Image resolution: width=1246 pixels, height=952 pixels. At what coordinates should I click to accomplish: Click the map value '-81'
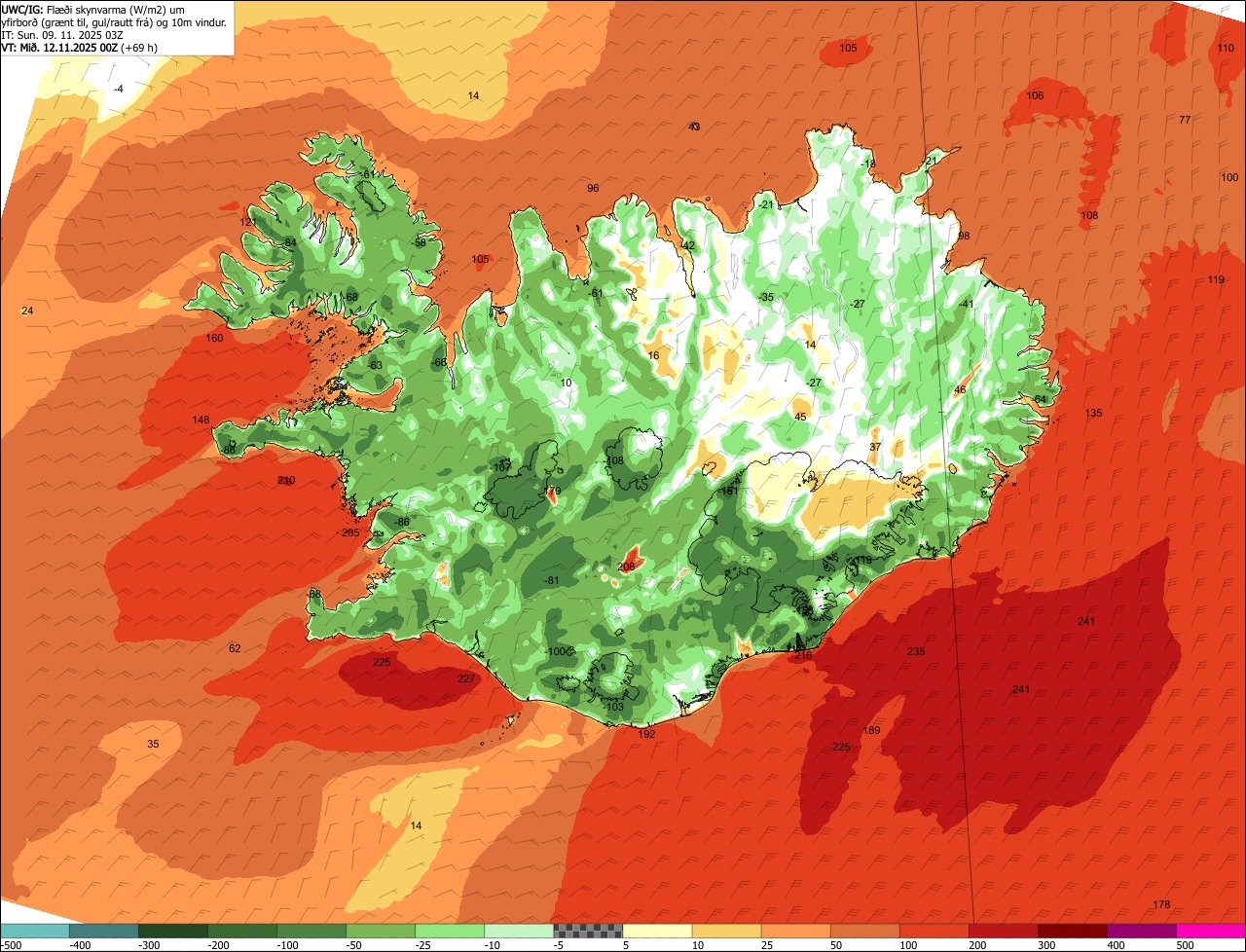(552, 581)
